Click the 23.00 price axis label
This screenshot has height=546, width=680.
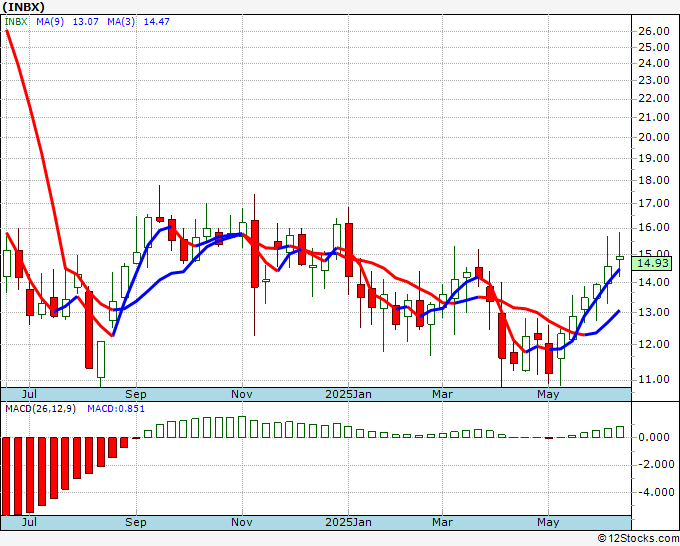tap(654, 80)
